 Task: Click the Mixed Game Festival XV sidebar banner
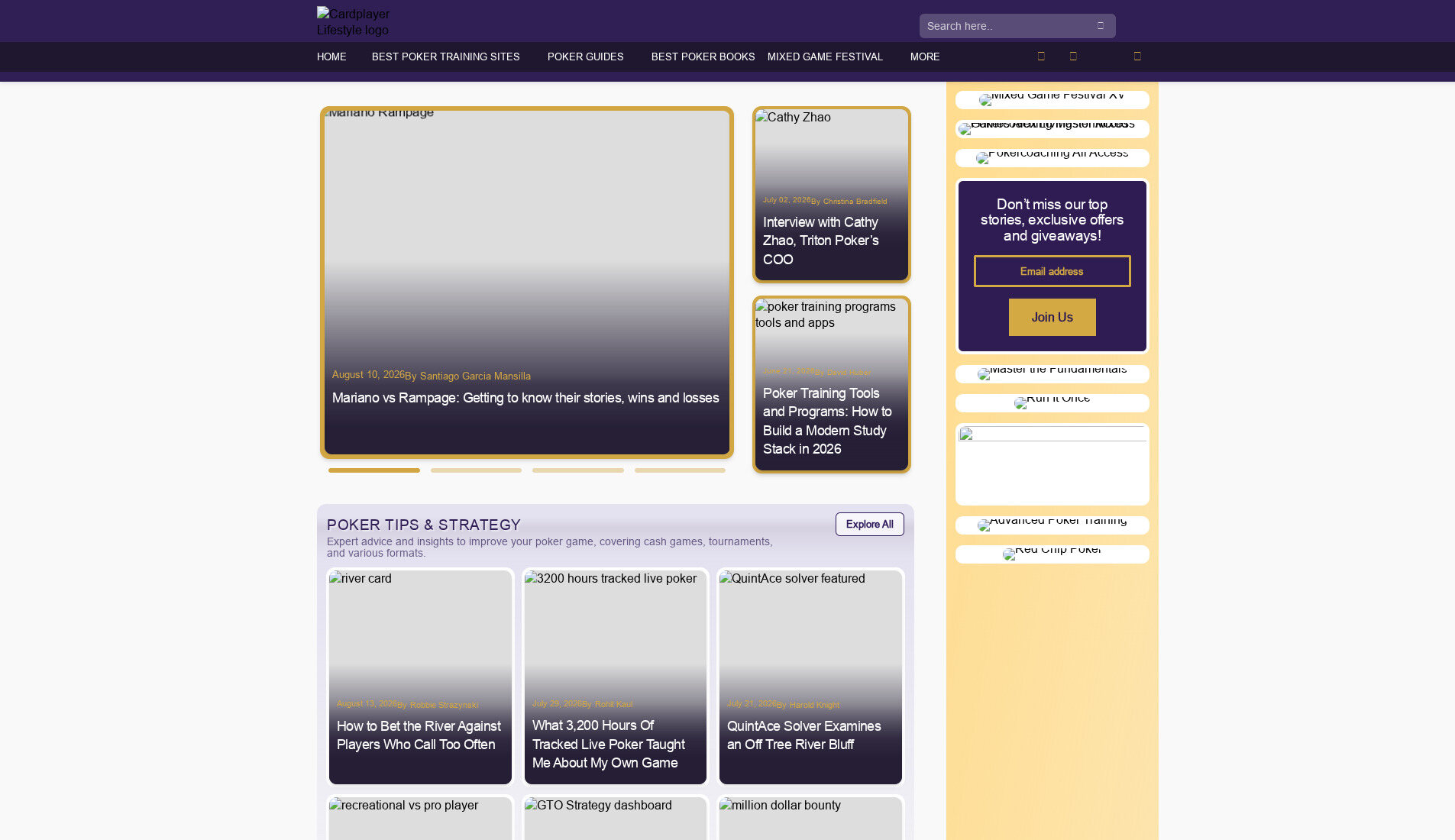pyautogui.click(x=1052, y=100)
